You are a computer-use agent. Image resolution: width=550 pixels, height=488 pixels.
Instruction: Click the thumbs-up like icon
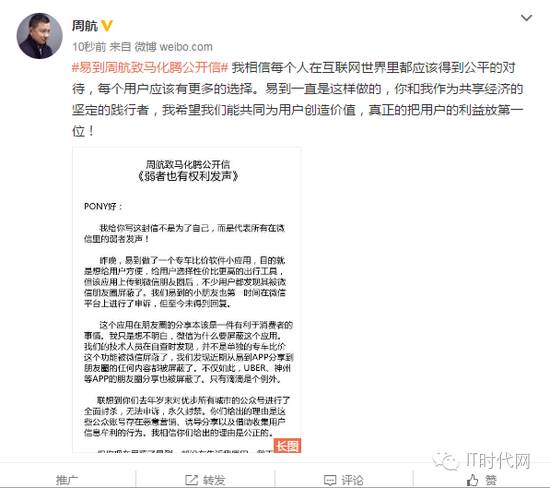pos(472,480)
